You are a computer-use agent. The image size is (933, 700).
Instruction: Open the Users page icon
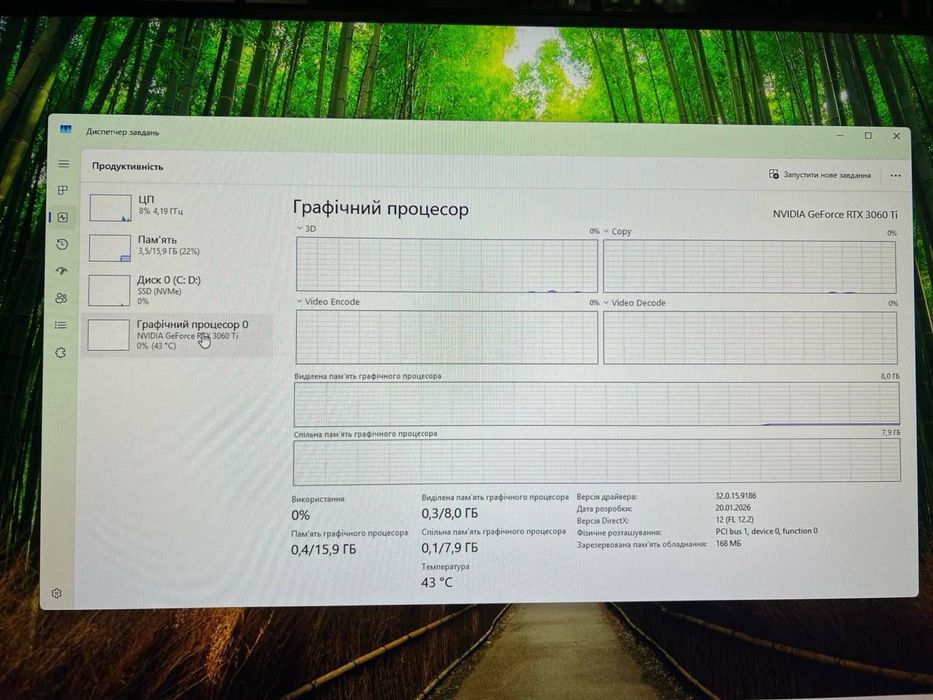tap(61, 298)
